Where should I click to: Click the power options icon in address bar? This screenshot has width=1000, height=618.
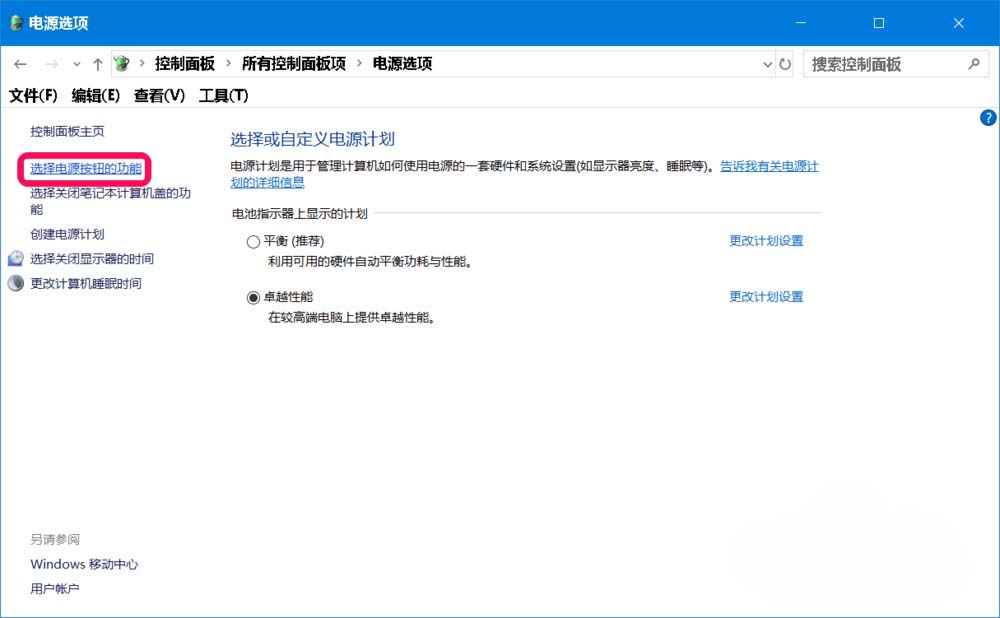(121, 63)
